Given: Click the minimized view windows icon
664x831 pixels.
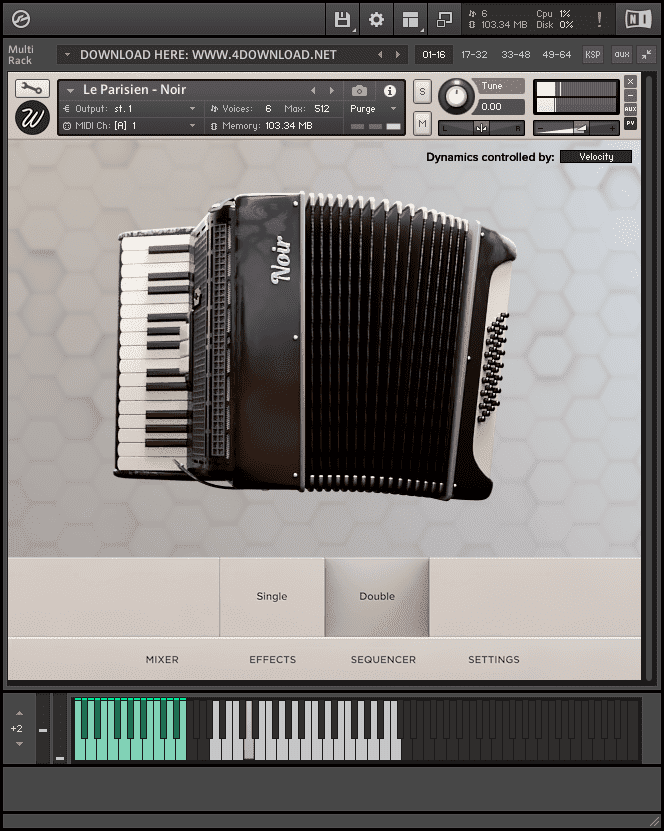Looking at the screenshot, I should (x=444, y=19).
